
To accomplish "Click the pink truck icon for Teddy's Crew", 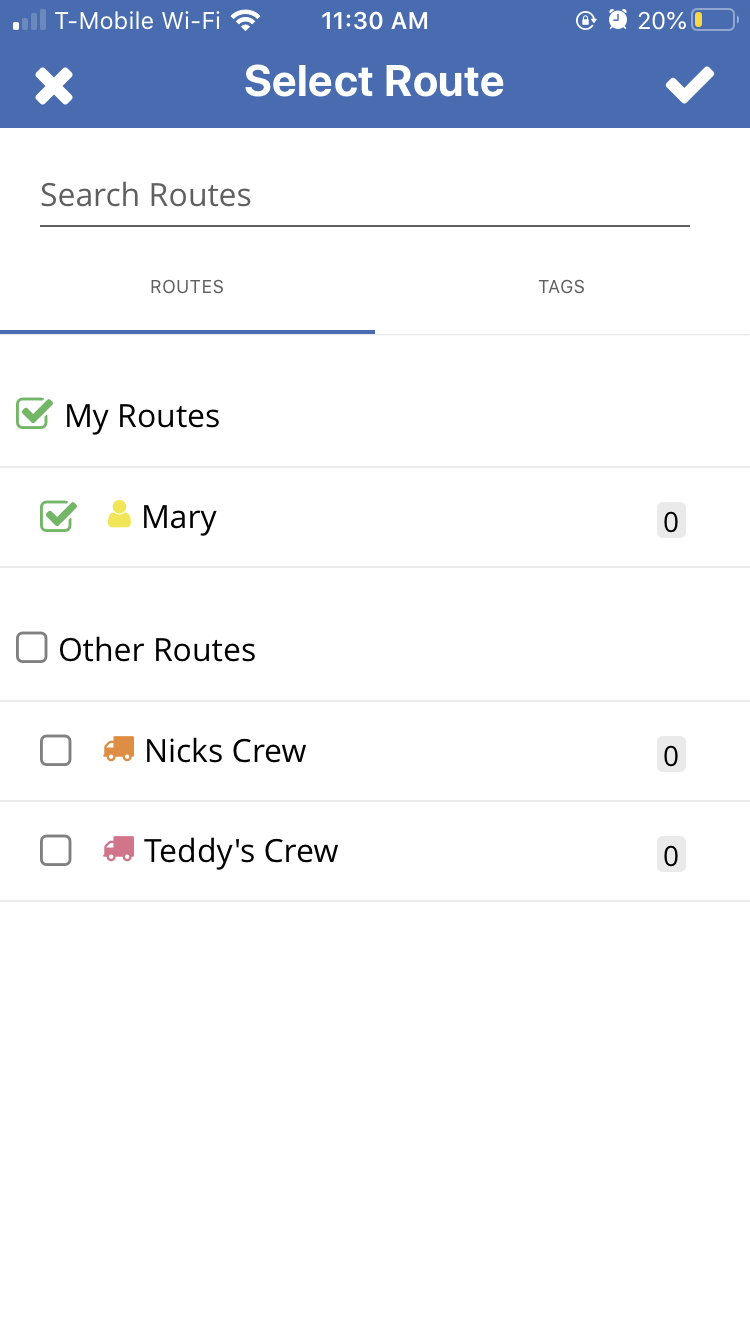I will [119, 849].
